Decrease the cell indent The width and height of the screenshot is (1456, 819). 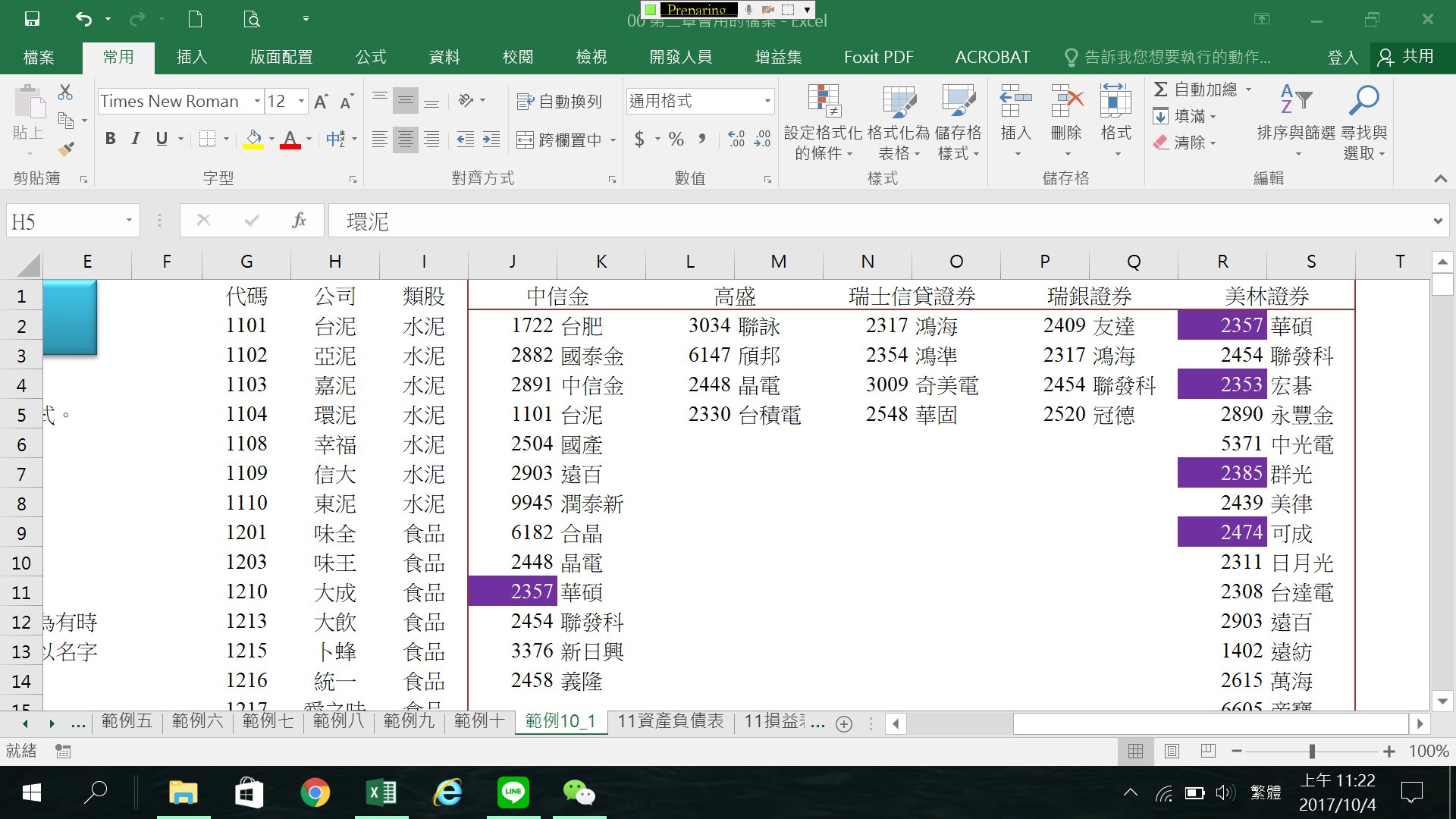tap(465, 140)
